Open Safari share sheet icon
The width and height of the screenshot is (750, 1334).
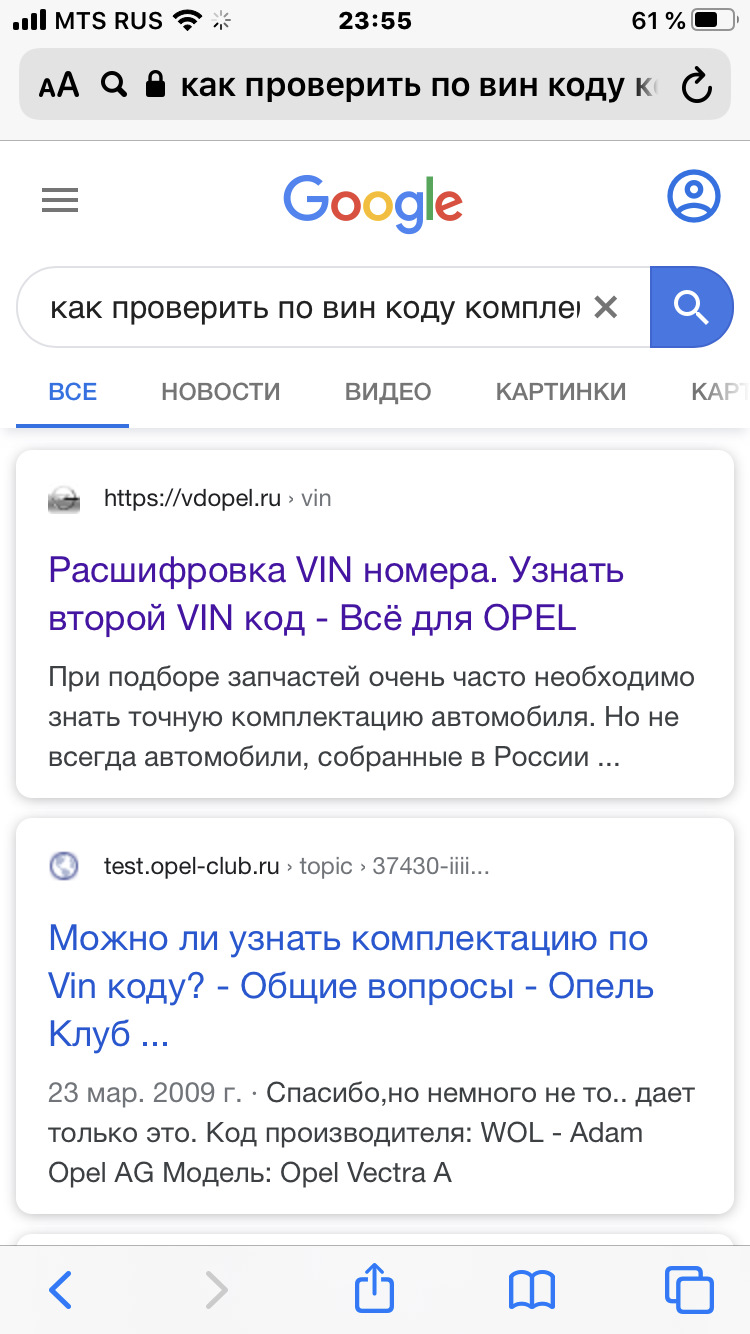click(x=375, y=1288)
